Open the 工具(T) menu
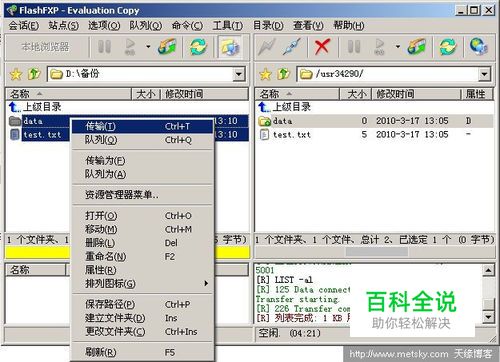500x362 pixels. point(228,25)
